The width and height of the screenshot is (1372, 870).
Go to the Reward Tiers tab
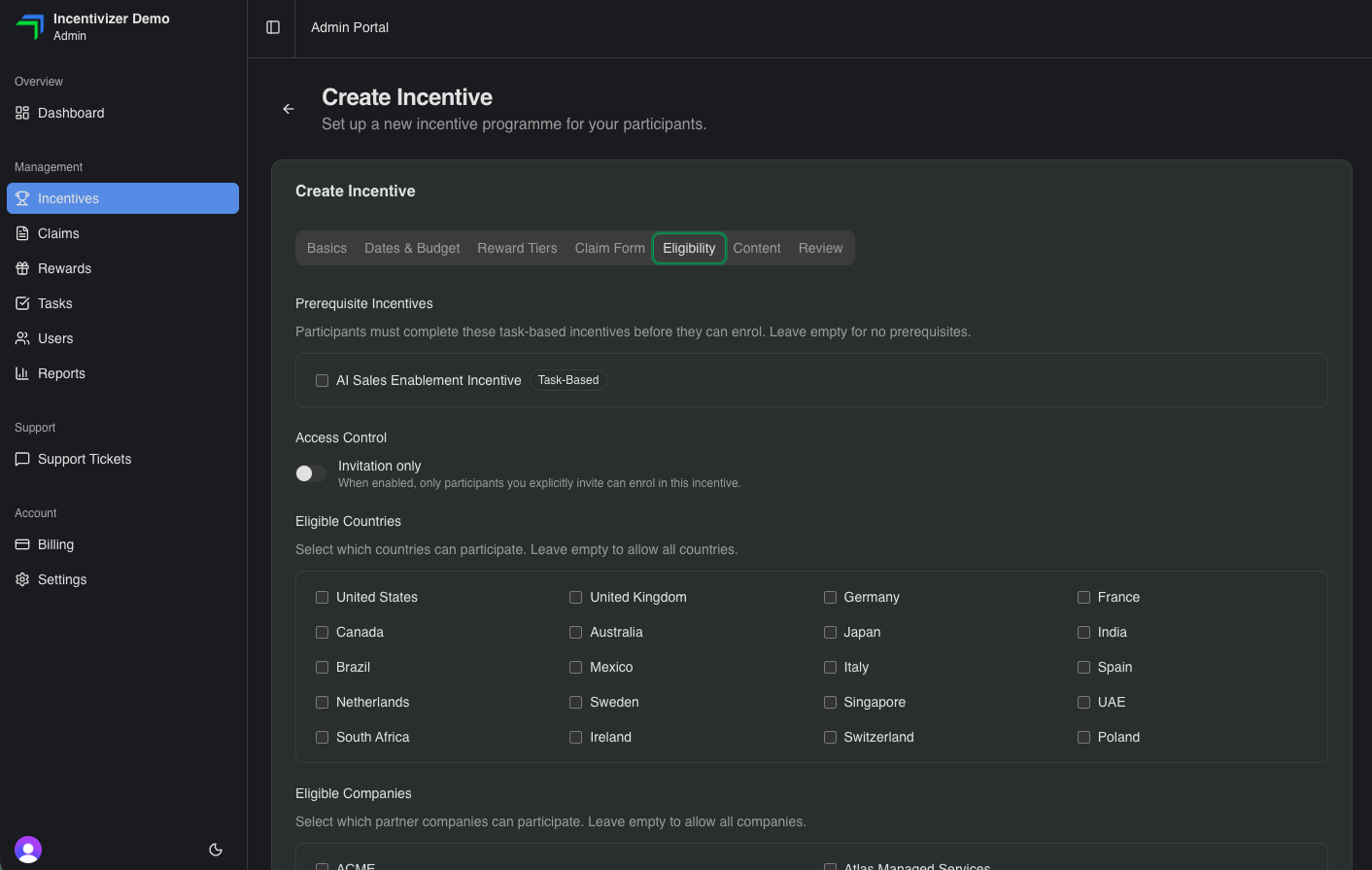tap(517, 248)
